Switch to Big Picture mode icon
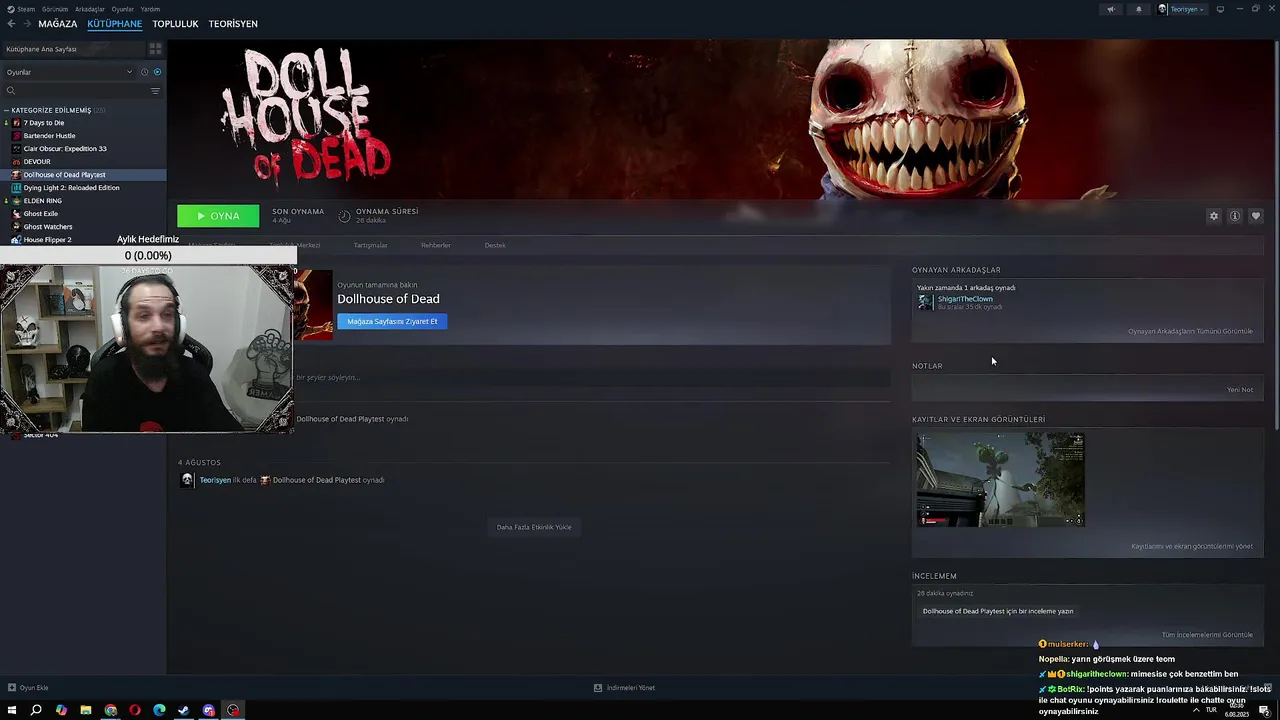This screenshot has width=1280, height=720. (1220, 9)
